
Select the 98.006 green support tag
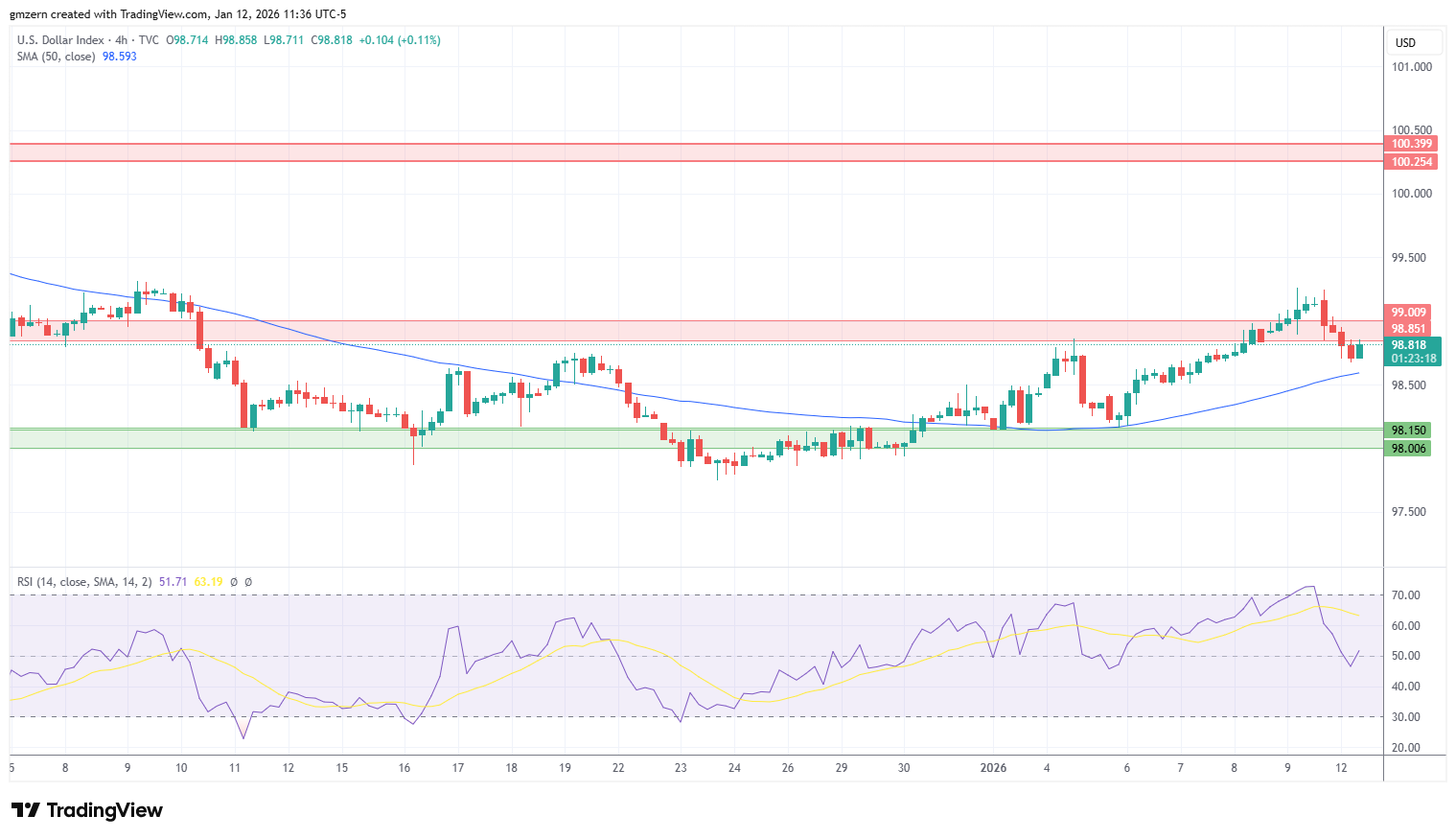1408,449
